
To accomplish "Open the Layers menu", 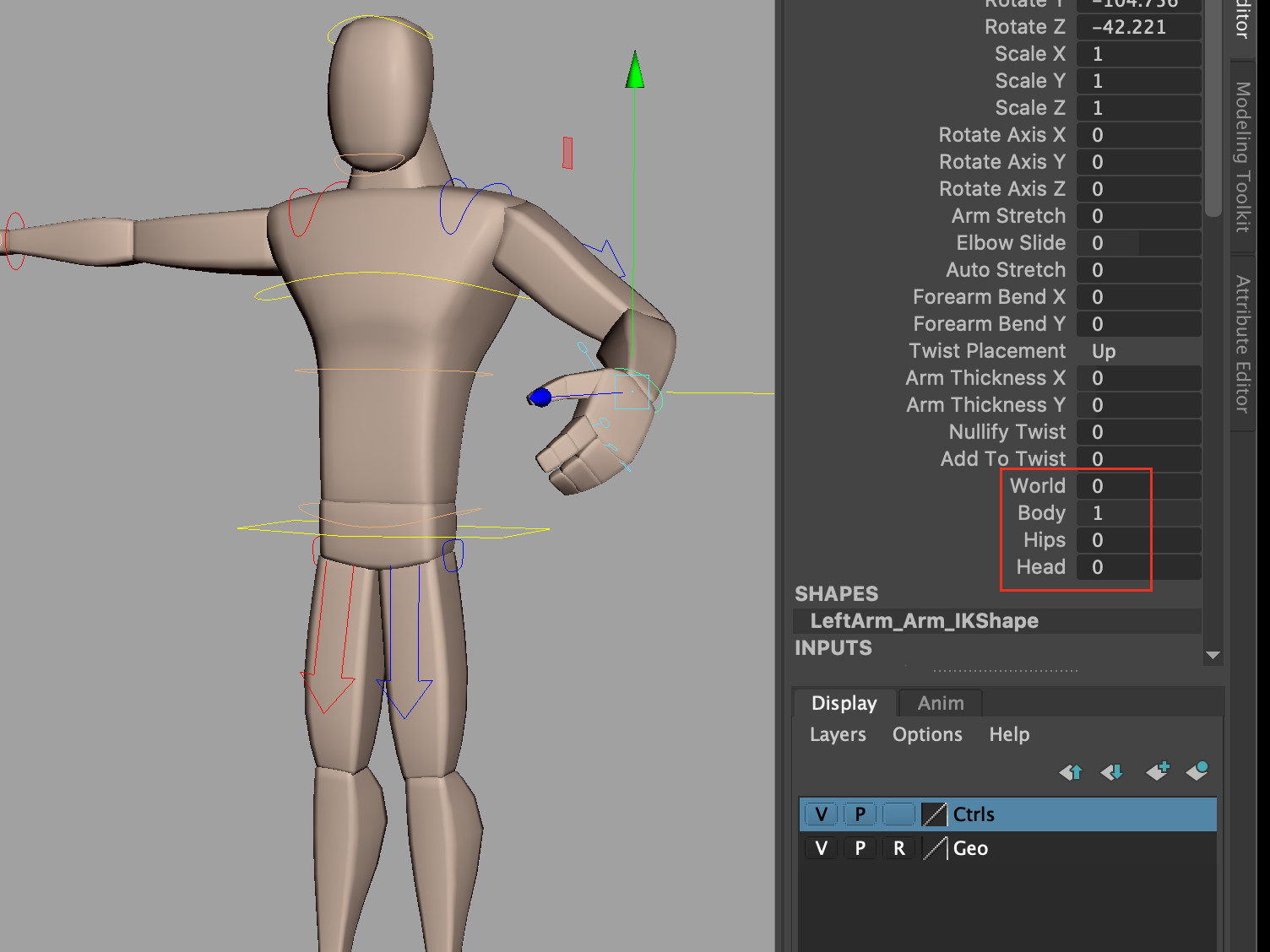I will pyautogui.click(x=838, y=734).
